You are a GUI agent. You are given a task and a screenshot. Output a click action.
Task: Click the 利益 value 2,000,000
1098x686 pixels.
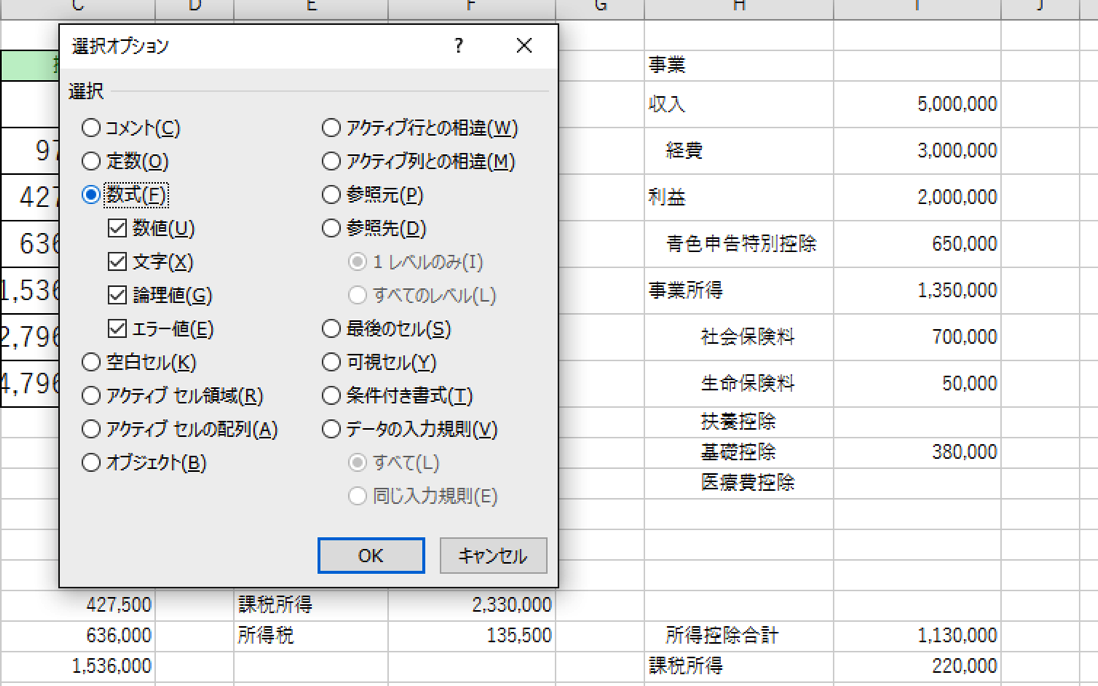[x=917, y=197]
